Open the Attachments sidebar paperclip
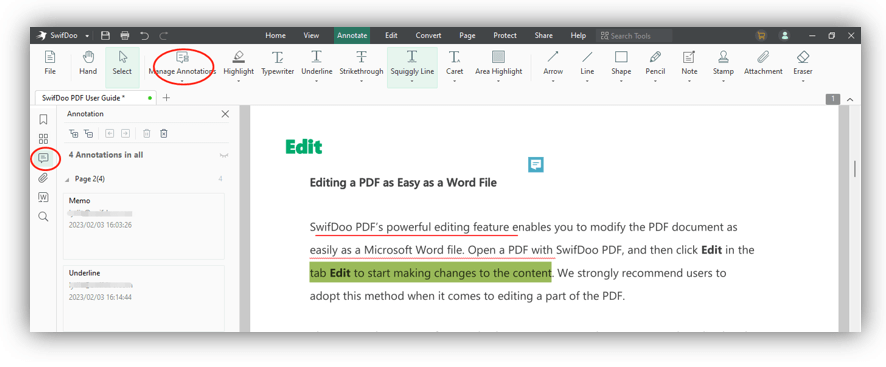This screenshot has height=367, width=886. click(x=43, y=178)
